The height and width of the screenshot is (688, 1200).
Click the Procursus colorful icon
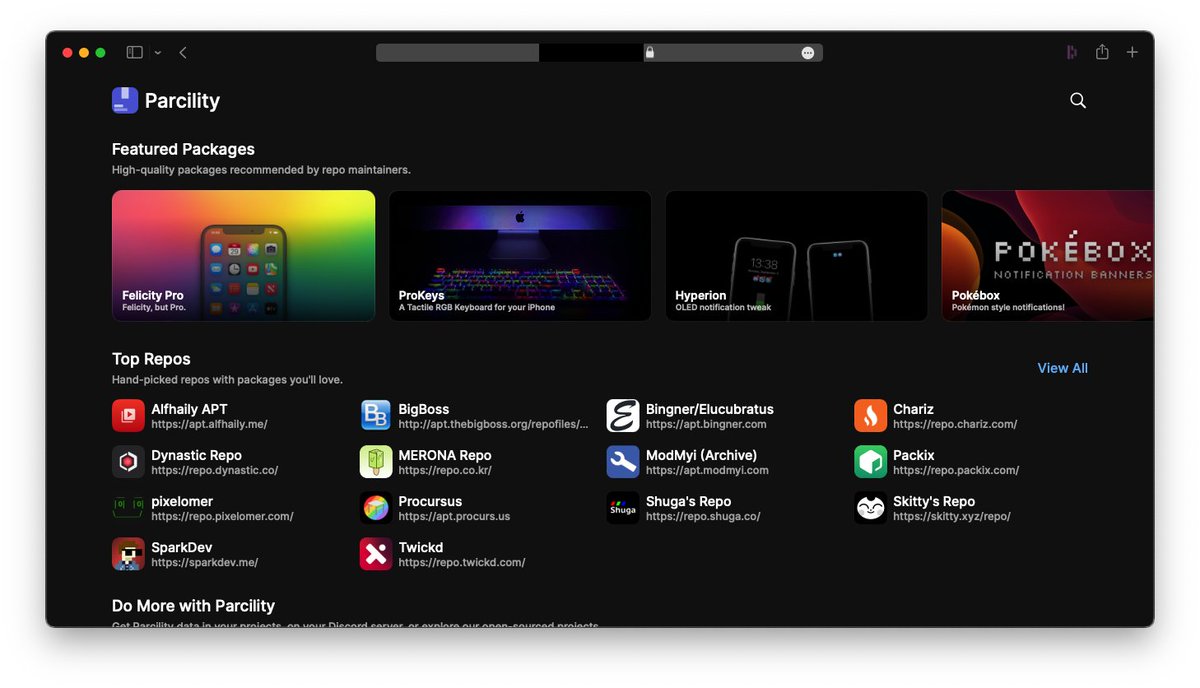pyautogui.click(x=376, y=508)
